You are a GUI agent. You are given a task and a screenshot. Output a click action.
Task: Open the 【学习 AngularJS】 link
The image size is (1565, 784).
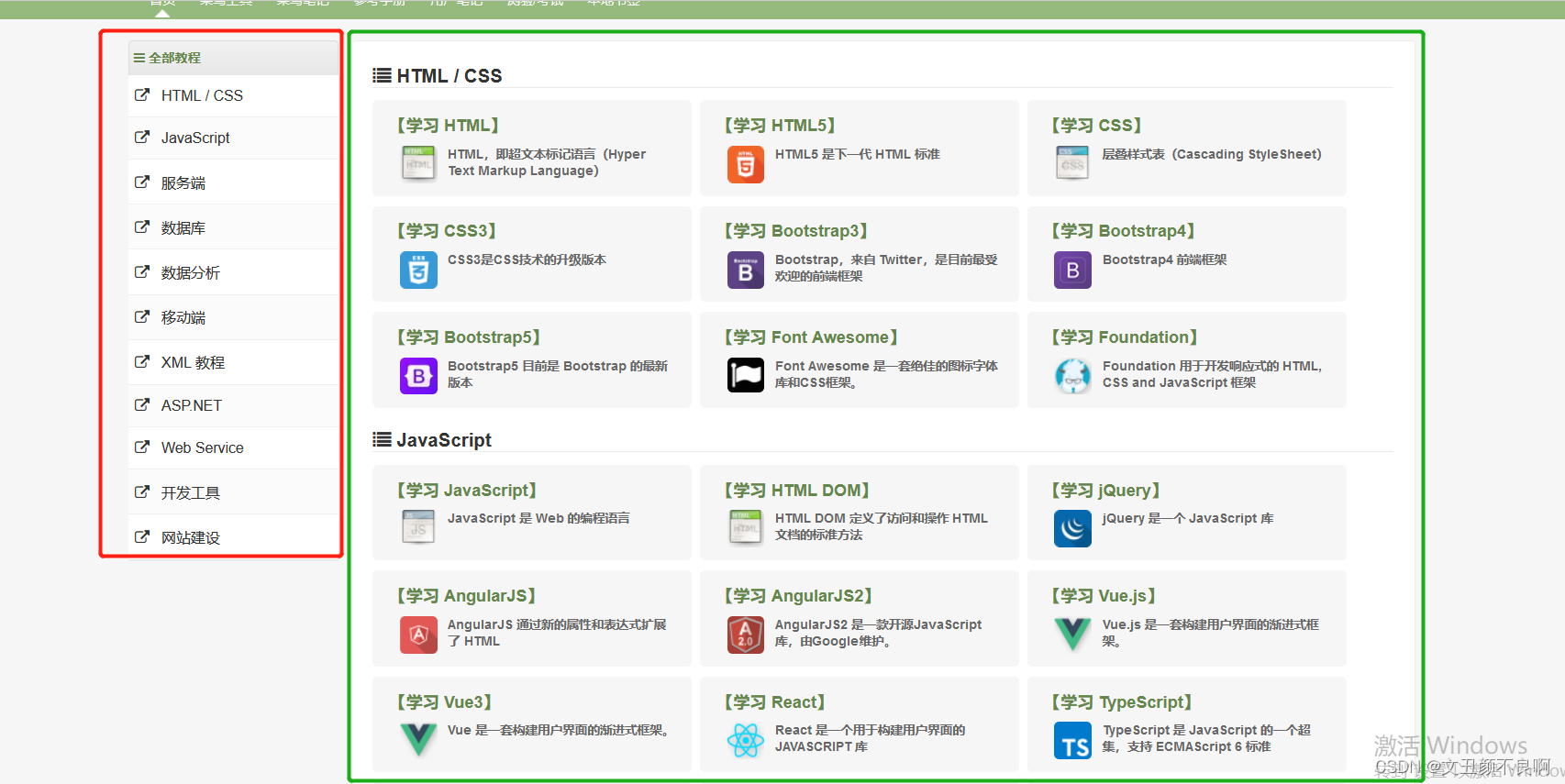point(466,596)
